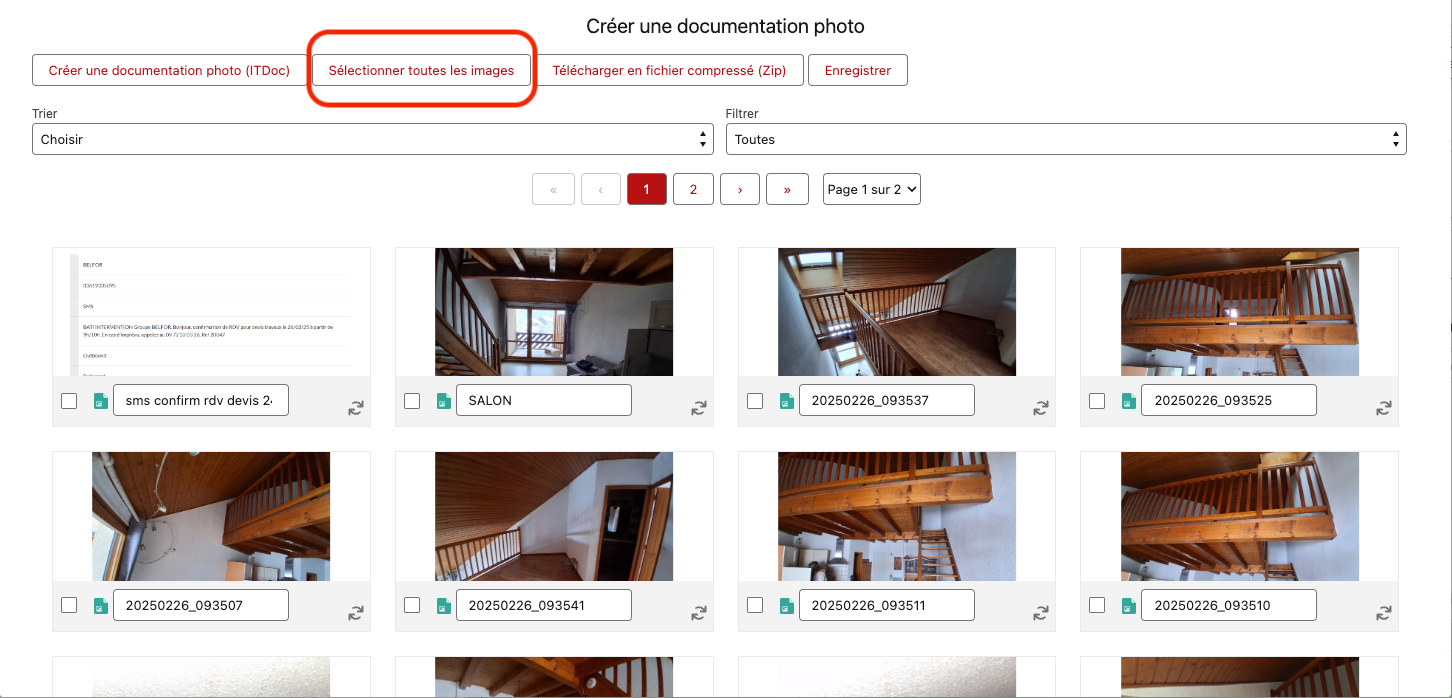Screen dimensions: 1452x698
Task: Open the 20250226_093537 photo thumbnail
Action: pyautogui.click(x=897, y=312)
